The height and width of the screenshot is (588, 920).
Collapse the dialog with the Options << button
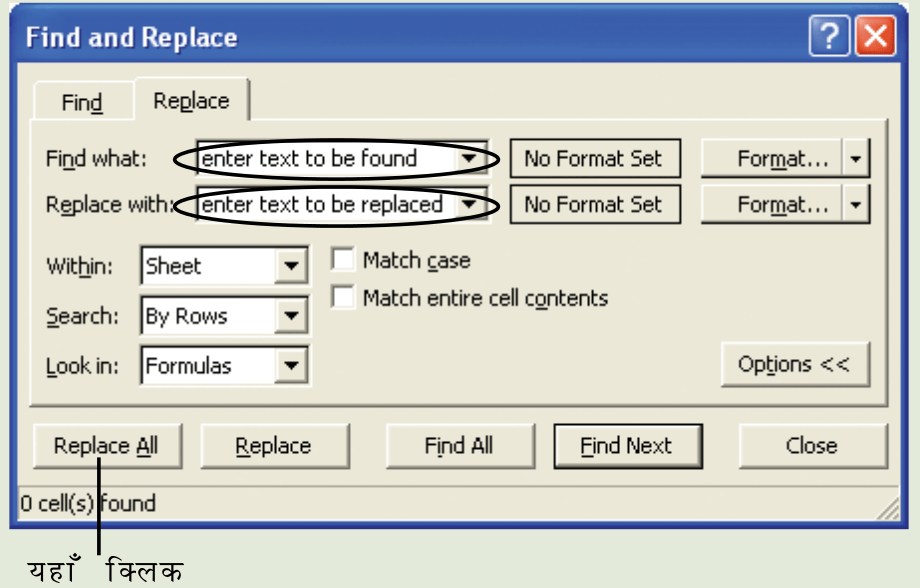click(795, 364)
